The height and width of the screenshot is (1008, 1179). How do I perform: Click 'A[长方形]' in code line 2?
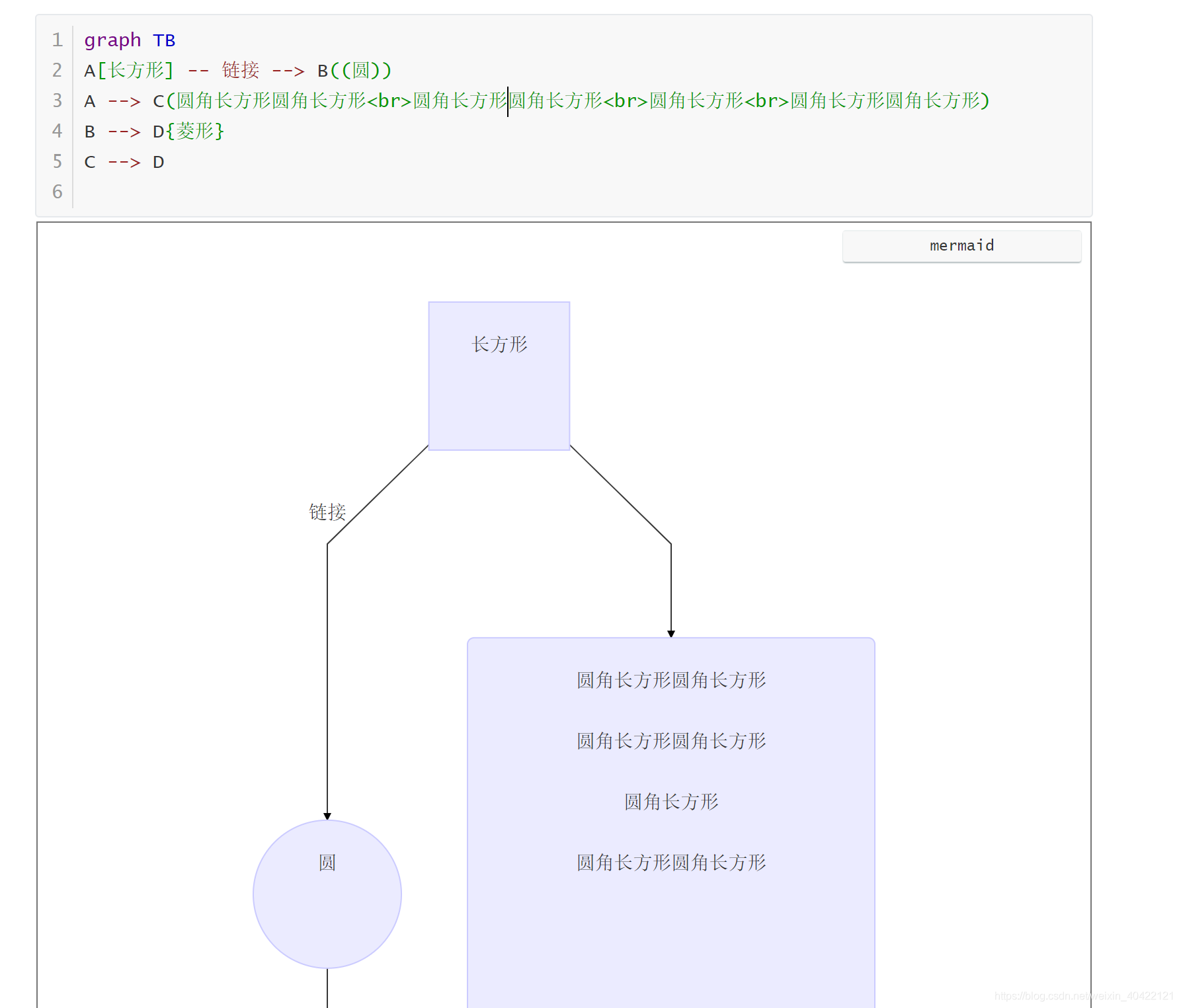129,70
